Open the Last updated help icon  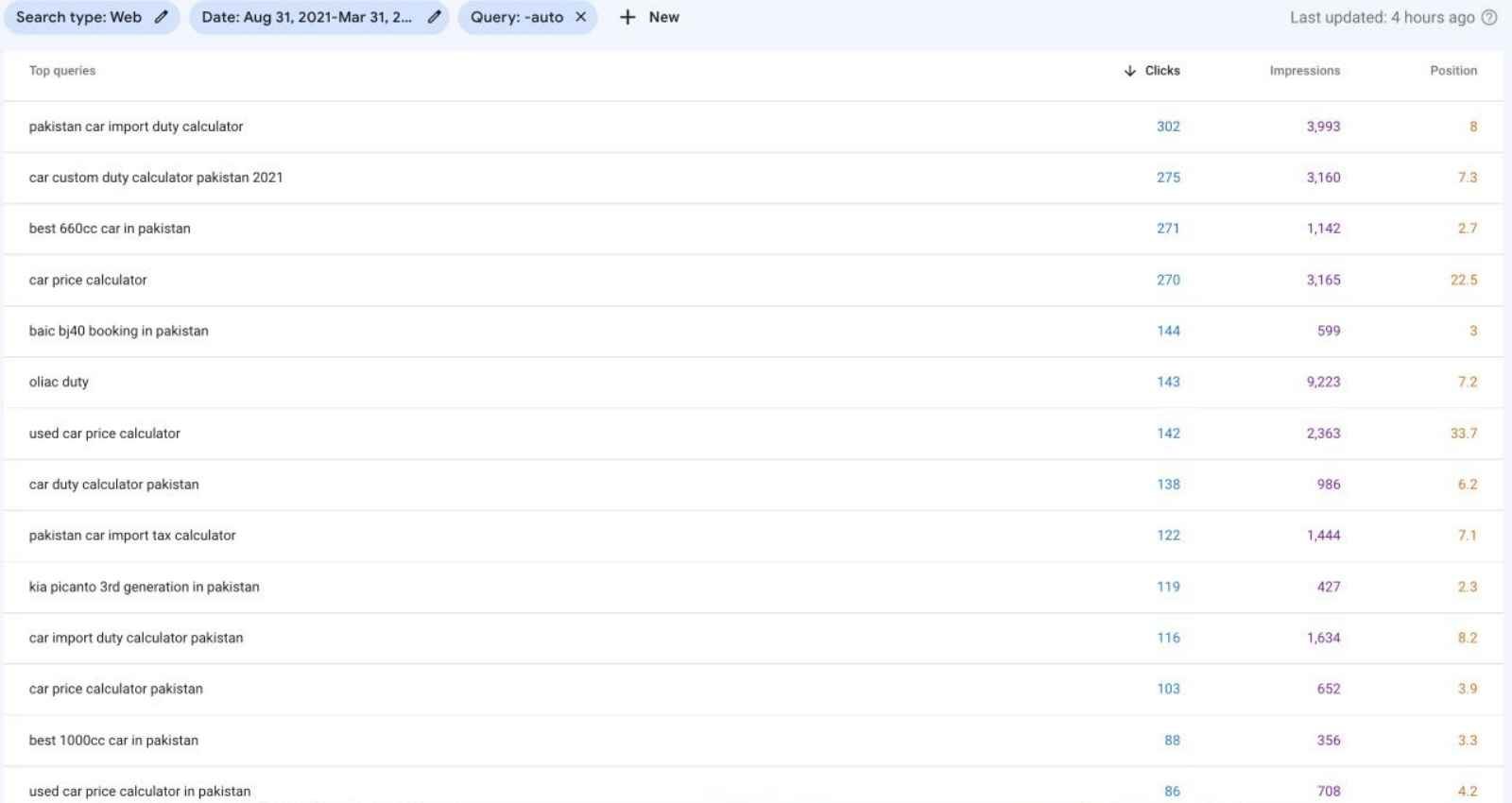click(1489, 17)
